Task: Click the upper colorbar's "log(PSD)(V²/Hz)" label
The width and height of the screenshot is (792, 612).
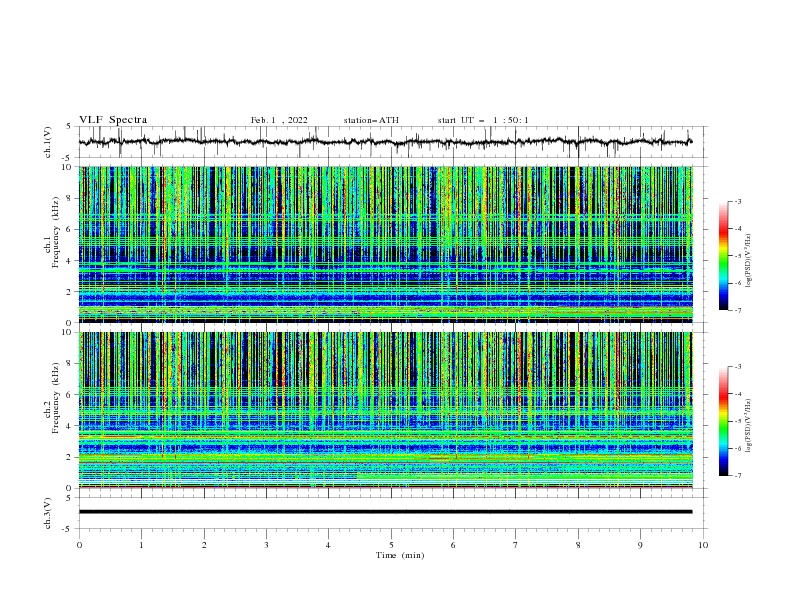Action: click(x=749, y=261)
